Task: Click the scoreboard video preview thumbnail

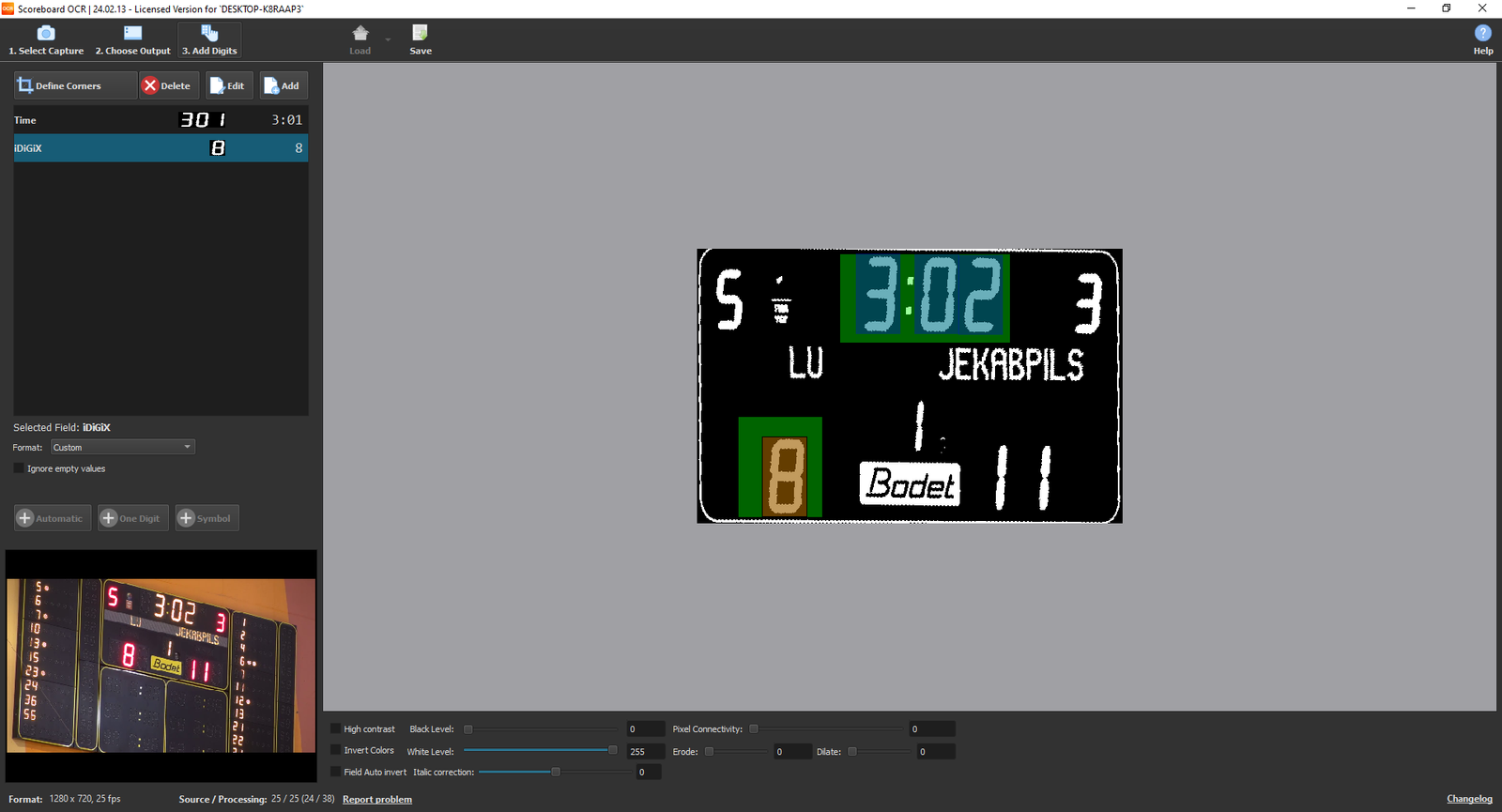Action: (x=161, y=666)
